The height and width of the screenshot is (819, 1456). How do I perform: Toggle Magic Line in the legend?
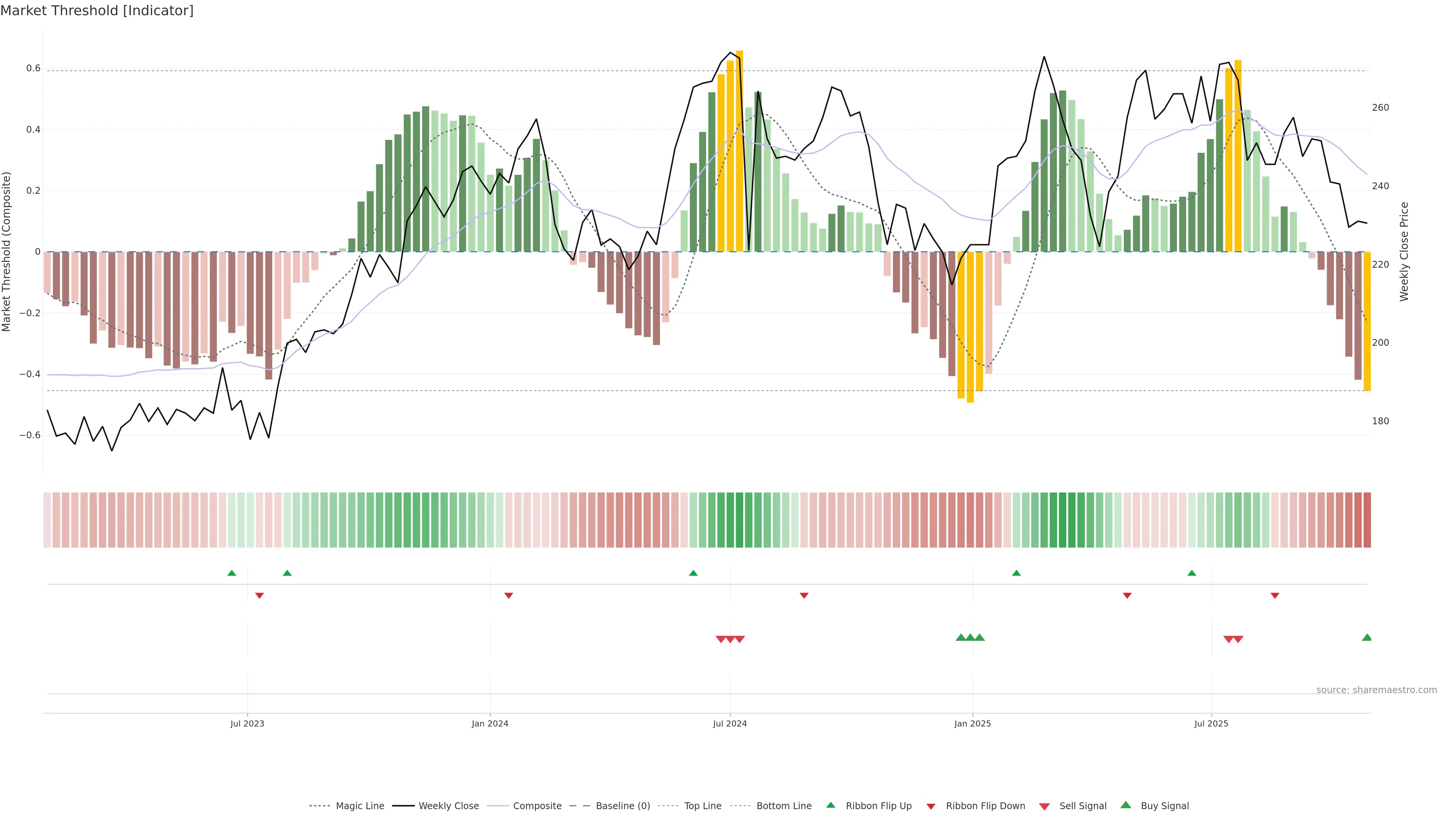pos(359,806)
